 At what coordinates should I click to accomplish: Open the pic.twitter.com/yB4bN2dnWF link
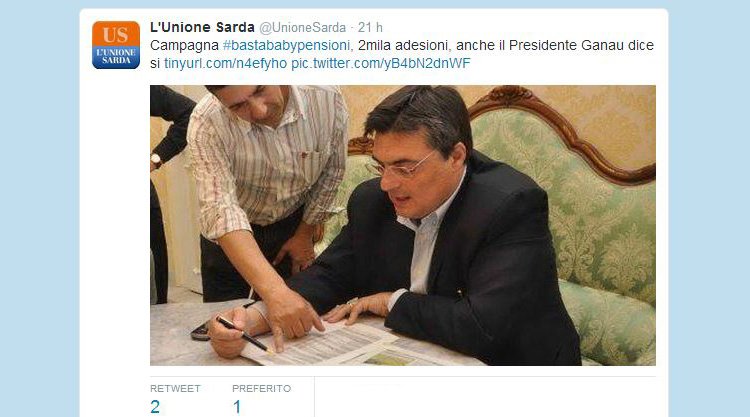coord(381,63)
